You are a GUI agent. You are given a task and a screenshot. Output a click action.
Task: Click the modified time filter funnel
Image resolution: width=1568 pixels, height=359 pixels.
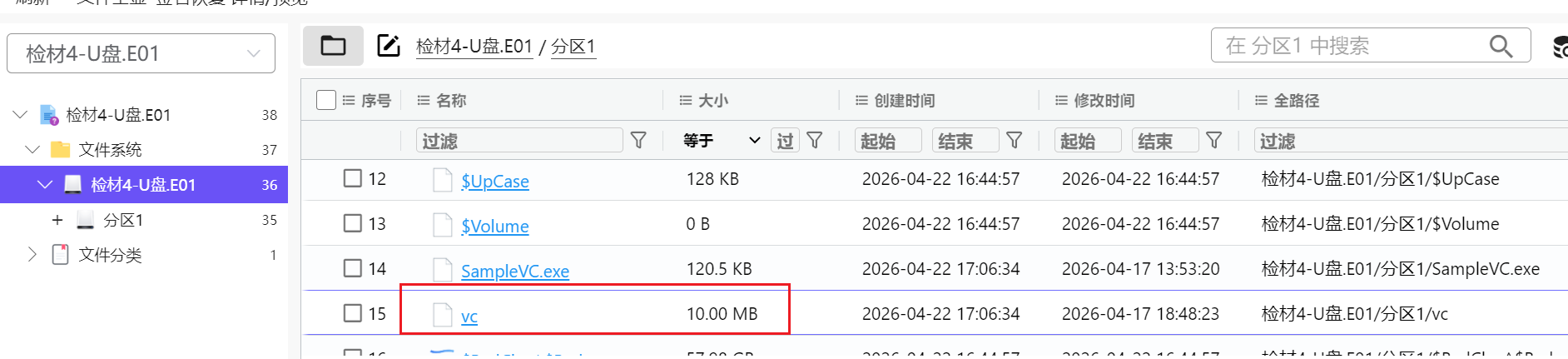click(x=1214, y=140)
